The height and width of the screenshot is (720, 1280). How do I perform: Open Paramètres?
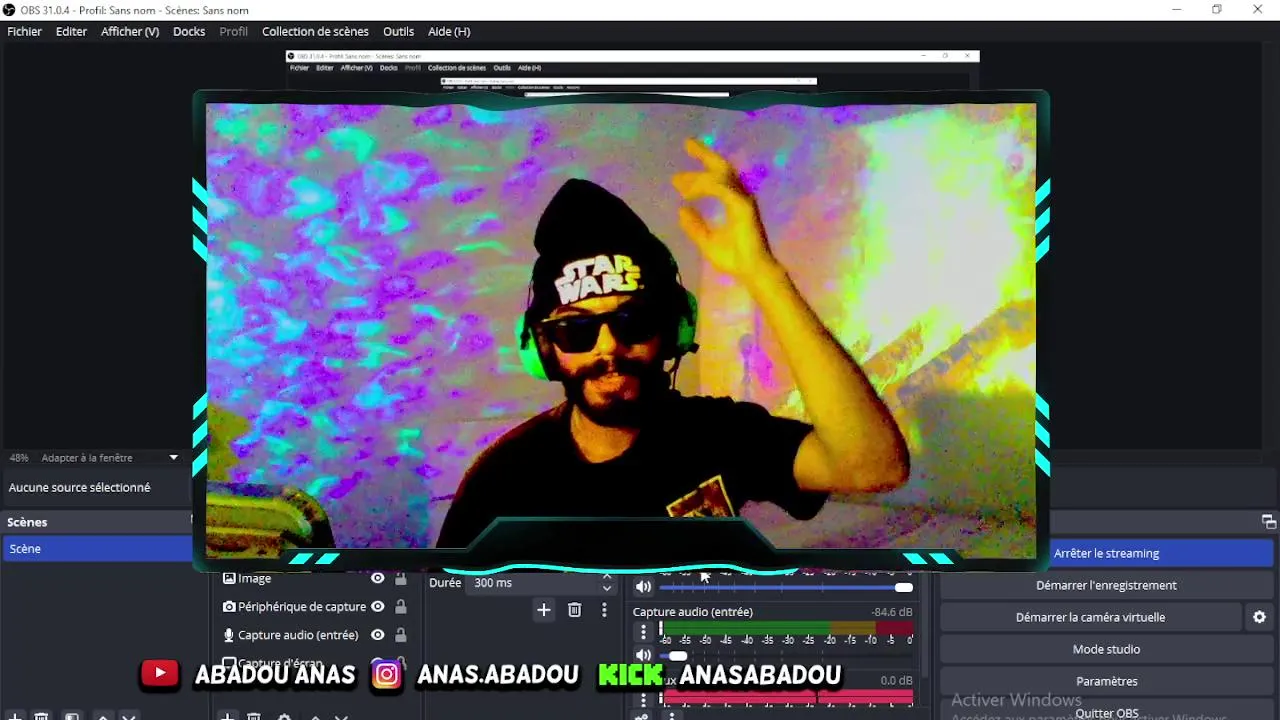tap(1106, 681)
